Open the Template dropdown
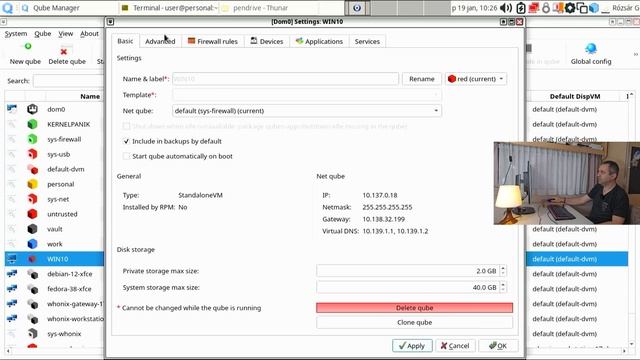The width and height of the screenshot is (640, 360). click(307, 95)
